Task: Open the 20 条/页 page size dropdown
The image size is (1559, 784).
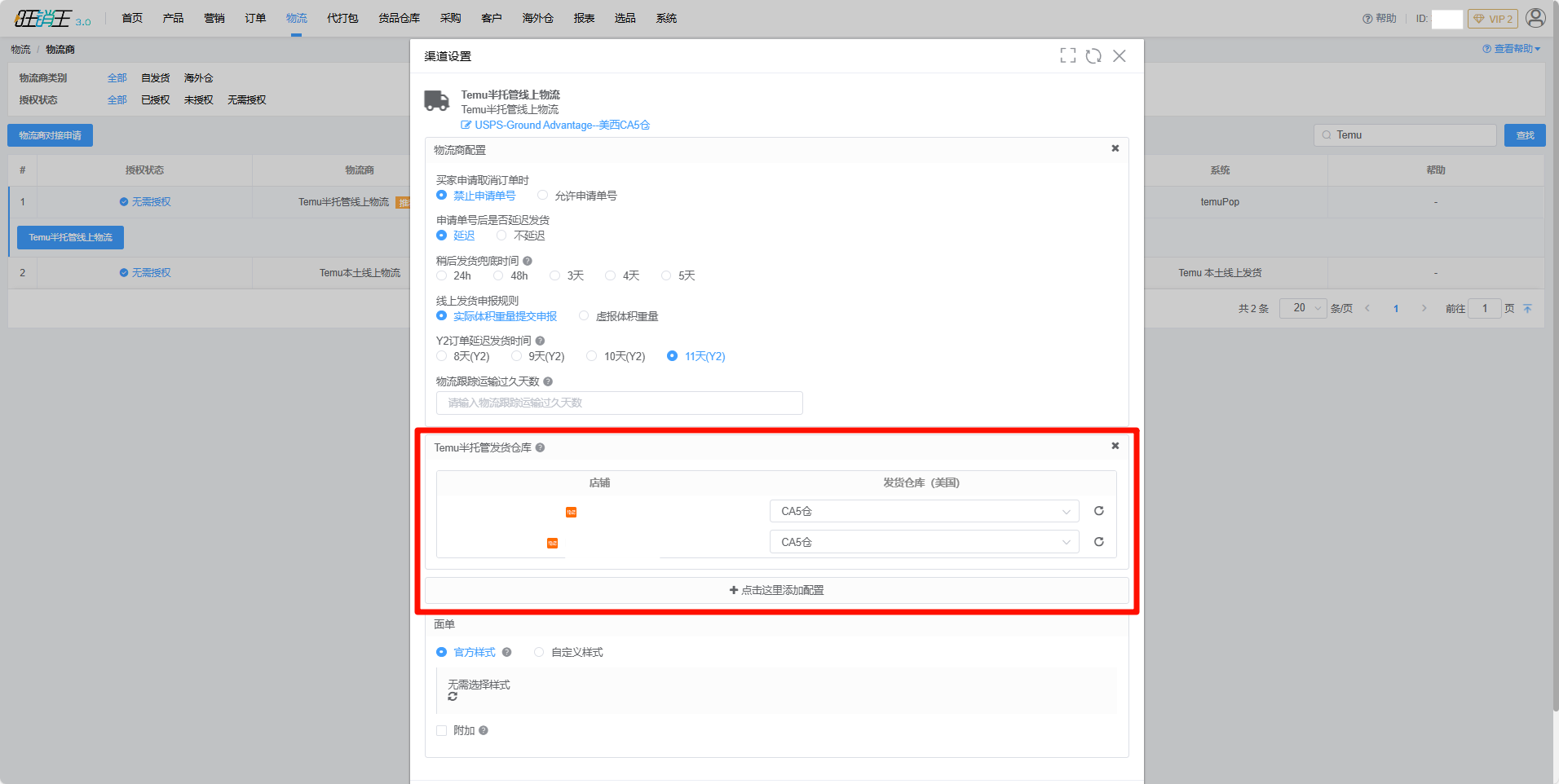Action: [1302, 308]
